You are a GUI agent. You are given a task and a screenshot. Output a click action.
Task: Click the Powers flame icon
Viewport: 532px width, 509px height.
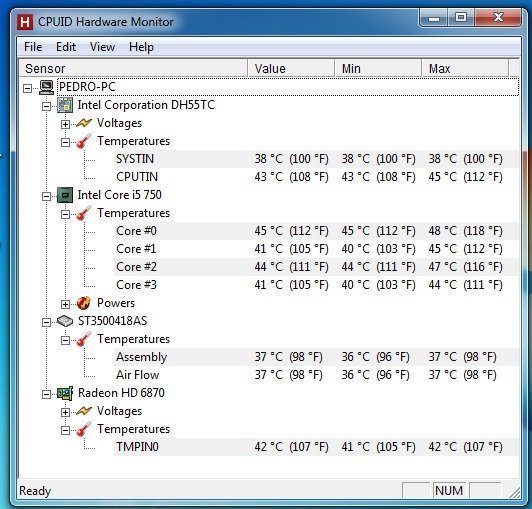coord(84,303)
